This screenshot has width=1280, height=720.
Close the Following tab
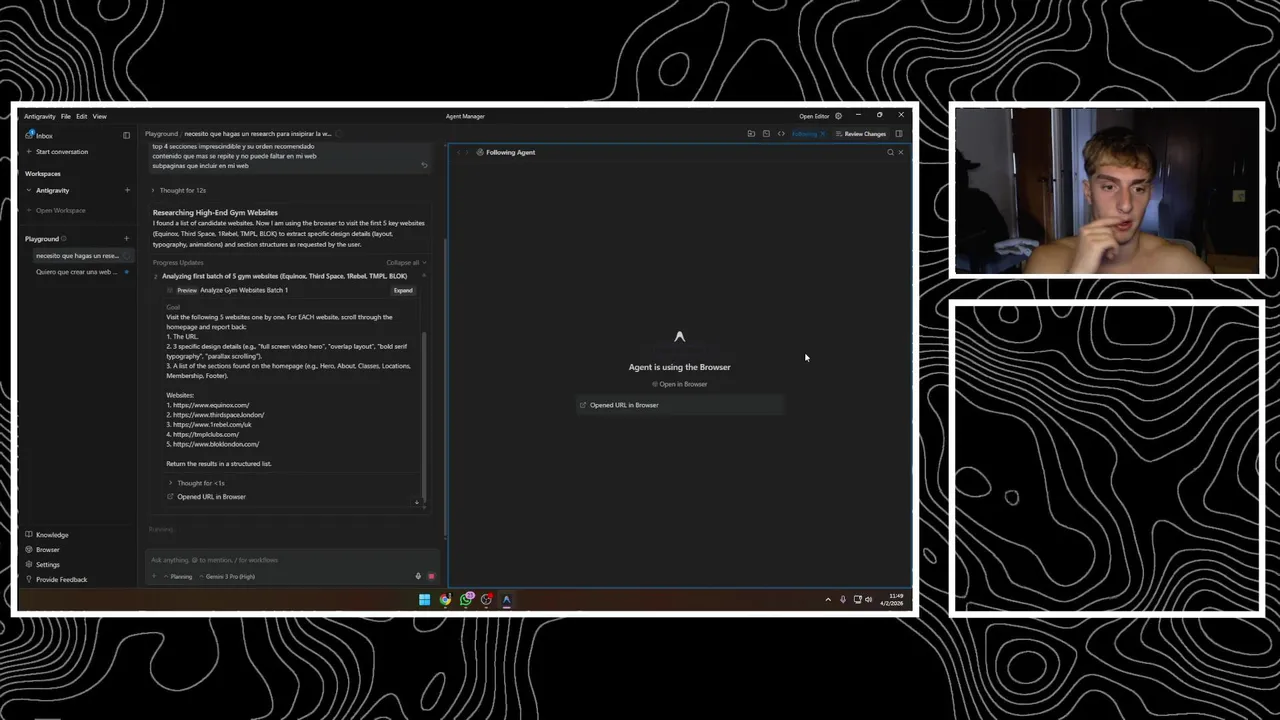click(x=823, y=134)
